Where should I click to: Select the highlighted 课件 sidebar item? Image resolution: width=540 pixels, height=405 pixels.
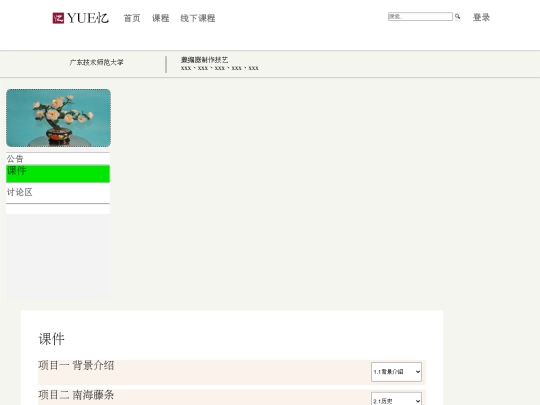coord(58,174)
